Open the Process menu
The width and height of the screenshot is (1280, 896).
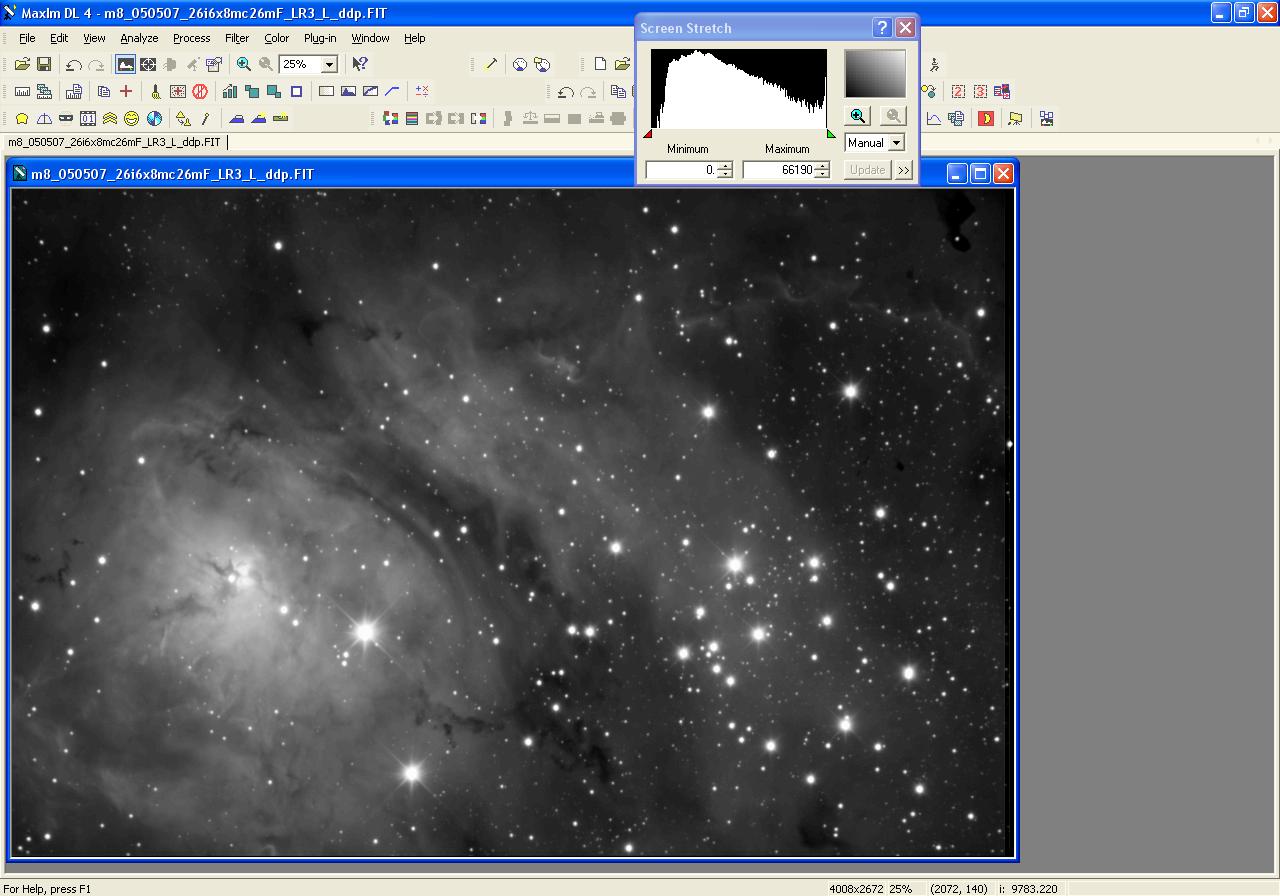click(191, 38)
